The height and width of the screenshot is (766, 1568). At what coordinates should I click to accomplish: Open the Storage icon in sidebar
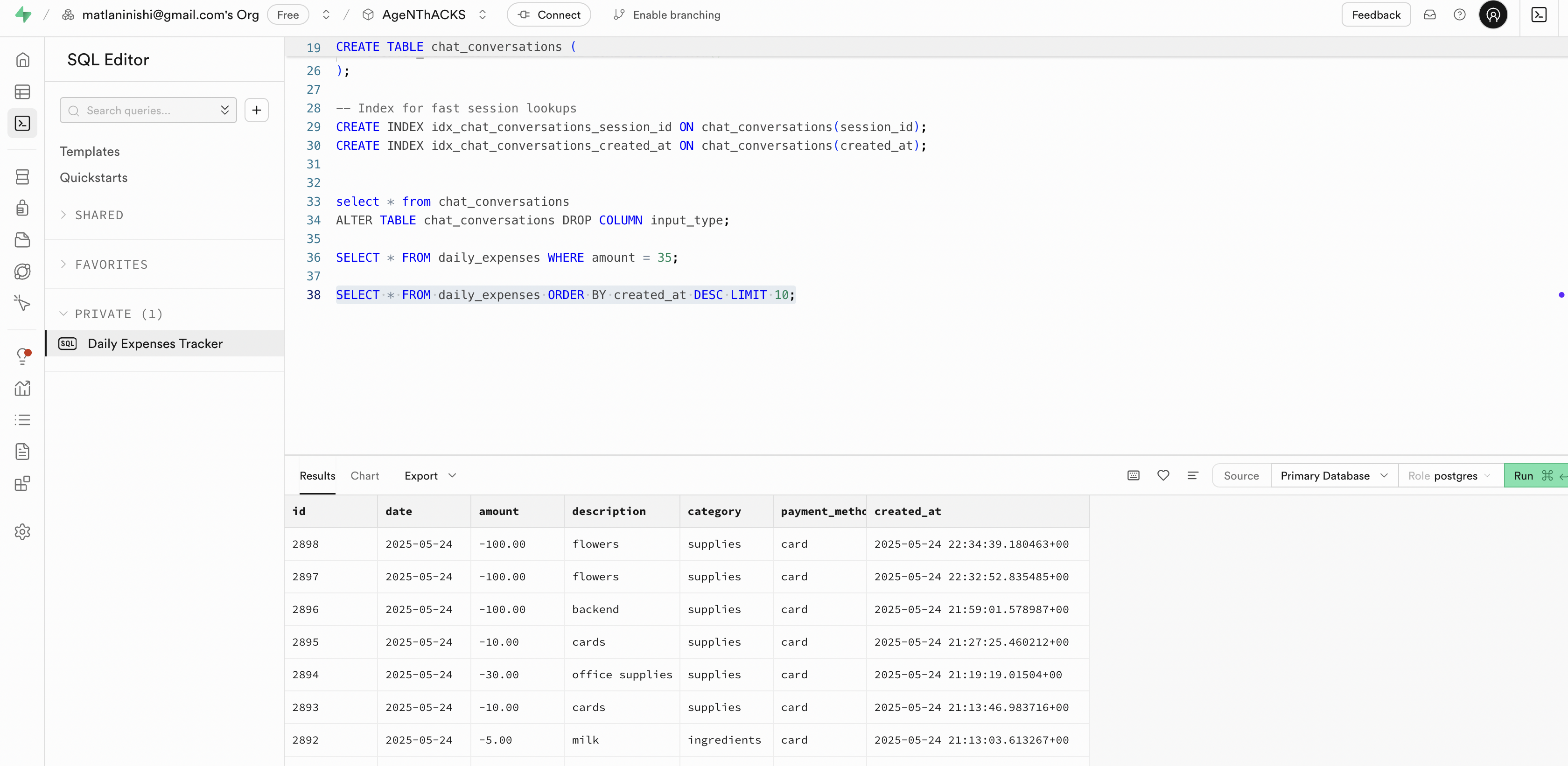coord(22,240)
